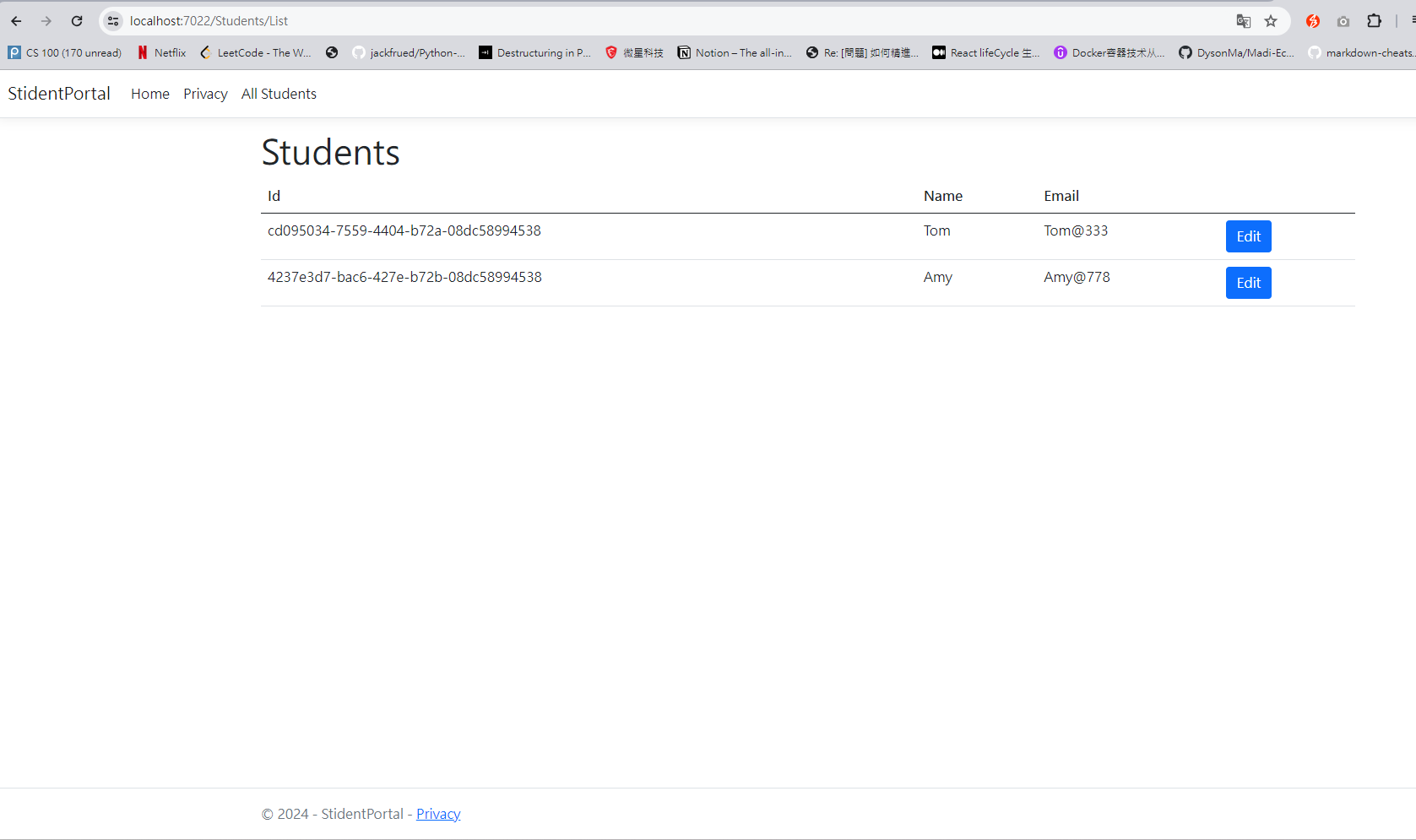Viewport: 1416px width, 840px height.
Task: Open the React lifeCycle bookmark
Action: point(985,52)
